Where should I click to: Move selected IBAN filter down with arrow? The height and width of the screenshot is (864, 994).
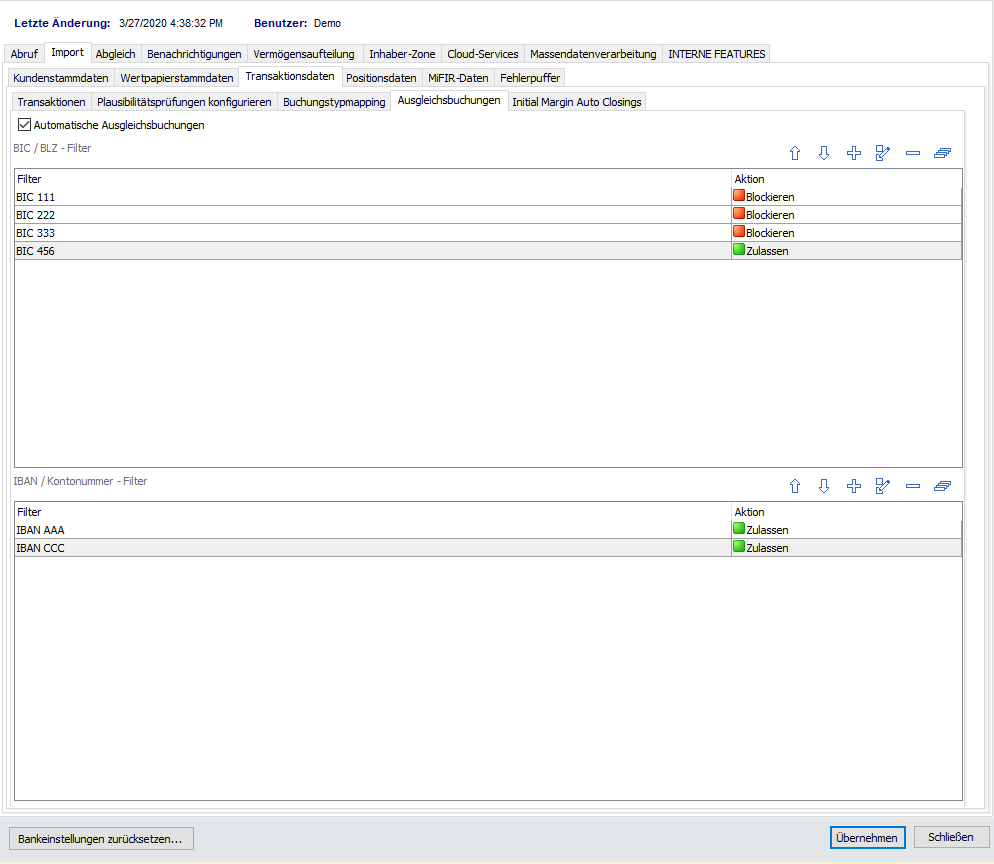(x=824, y=486)
